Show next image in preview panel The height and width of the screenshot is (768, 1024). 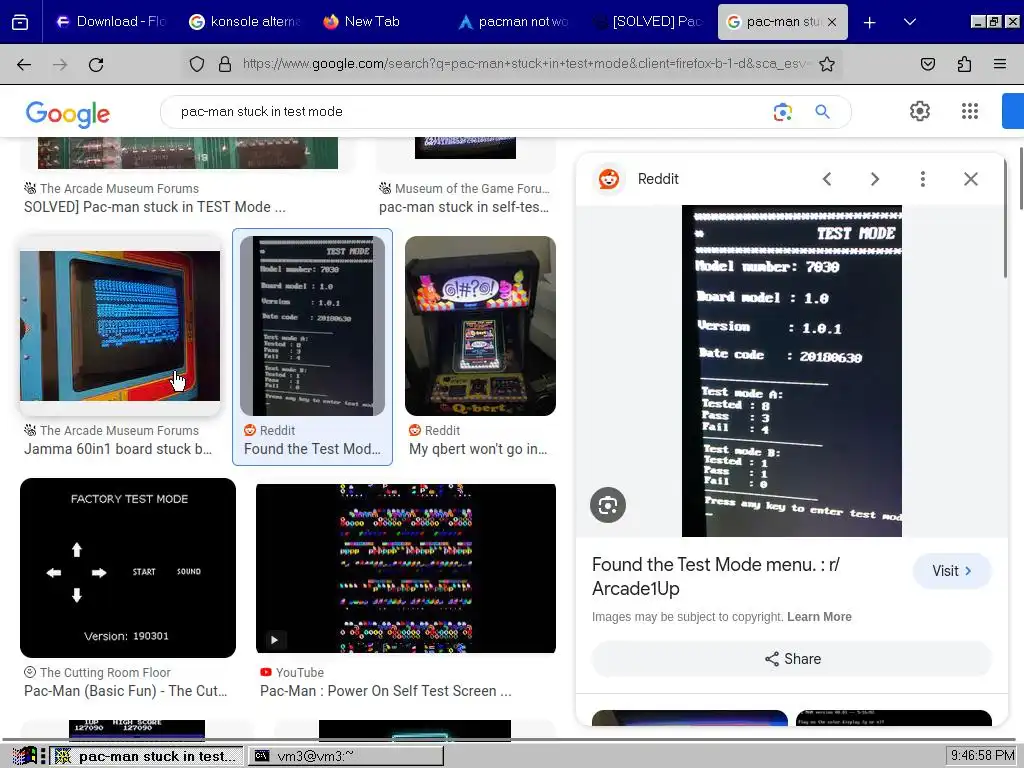[x=874, y=179]
